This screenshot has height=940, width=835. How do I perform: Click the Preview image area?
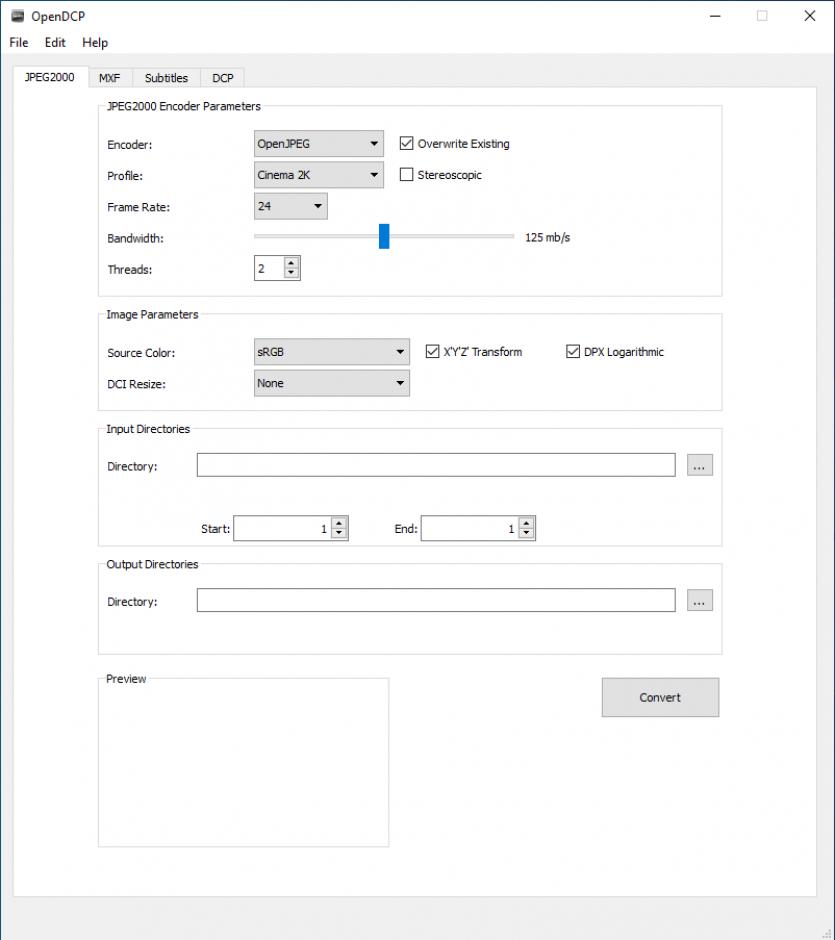point(243,764)
